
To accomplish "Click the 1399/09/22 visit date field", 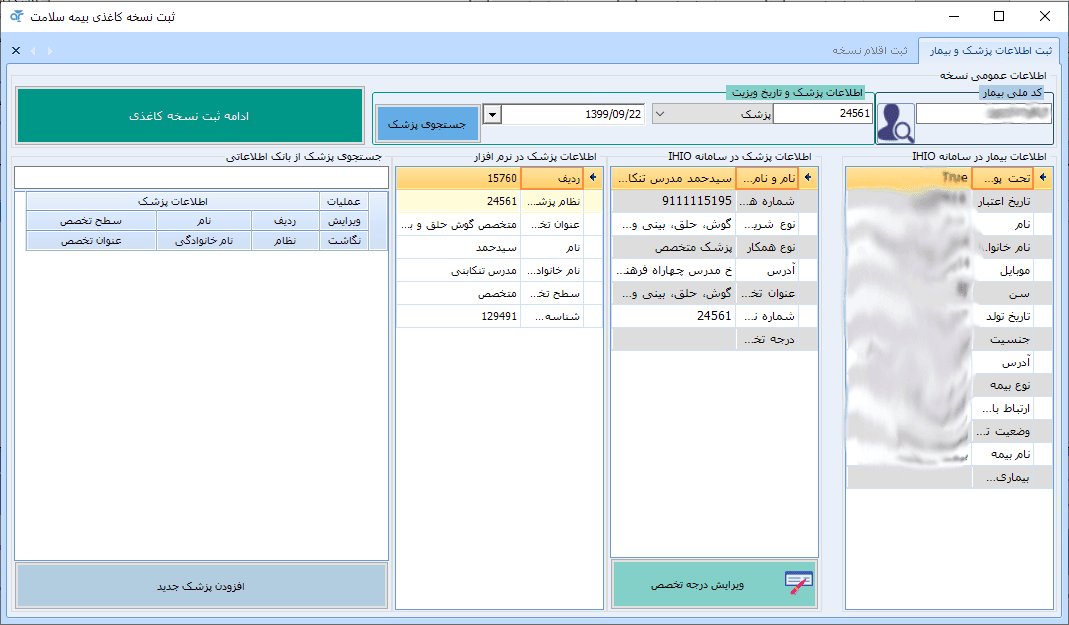I will 573,114.
